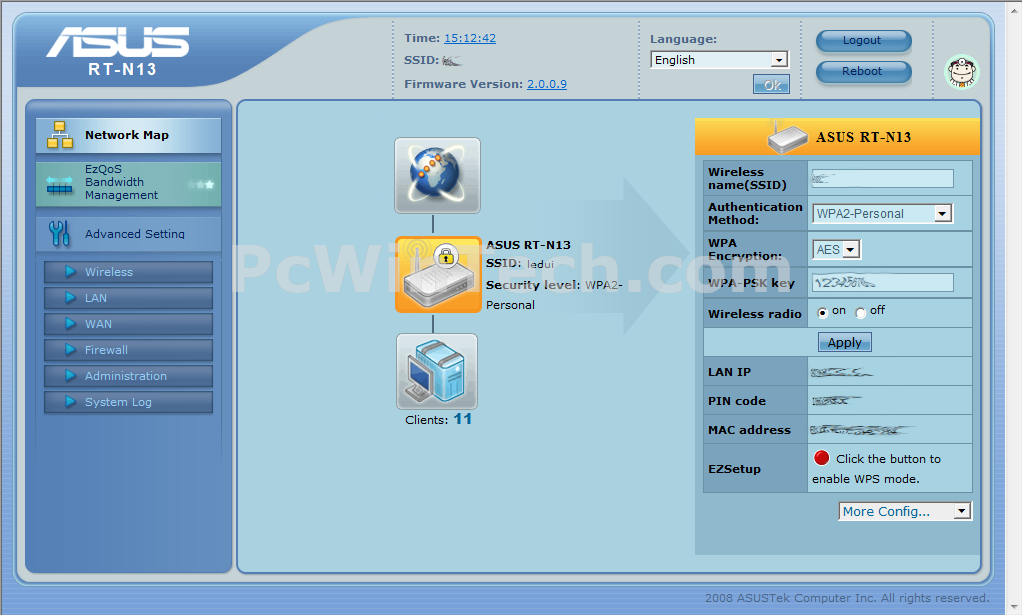Click the firmware version 2.0.0.9 link
Screen dimensions: 1022x615
[547, 84]
